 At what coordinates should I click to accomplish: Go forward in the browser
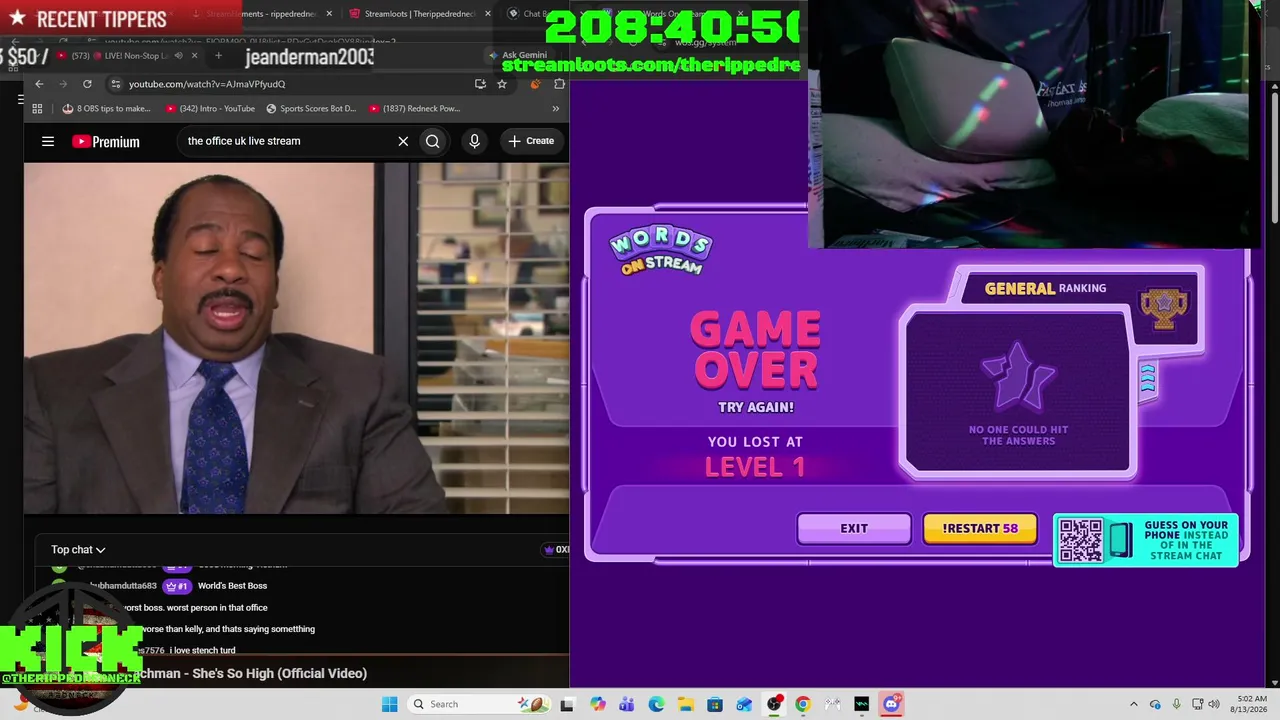pyautogui.click(x=63, y=84)
